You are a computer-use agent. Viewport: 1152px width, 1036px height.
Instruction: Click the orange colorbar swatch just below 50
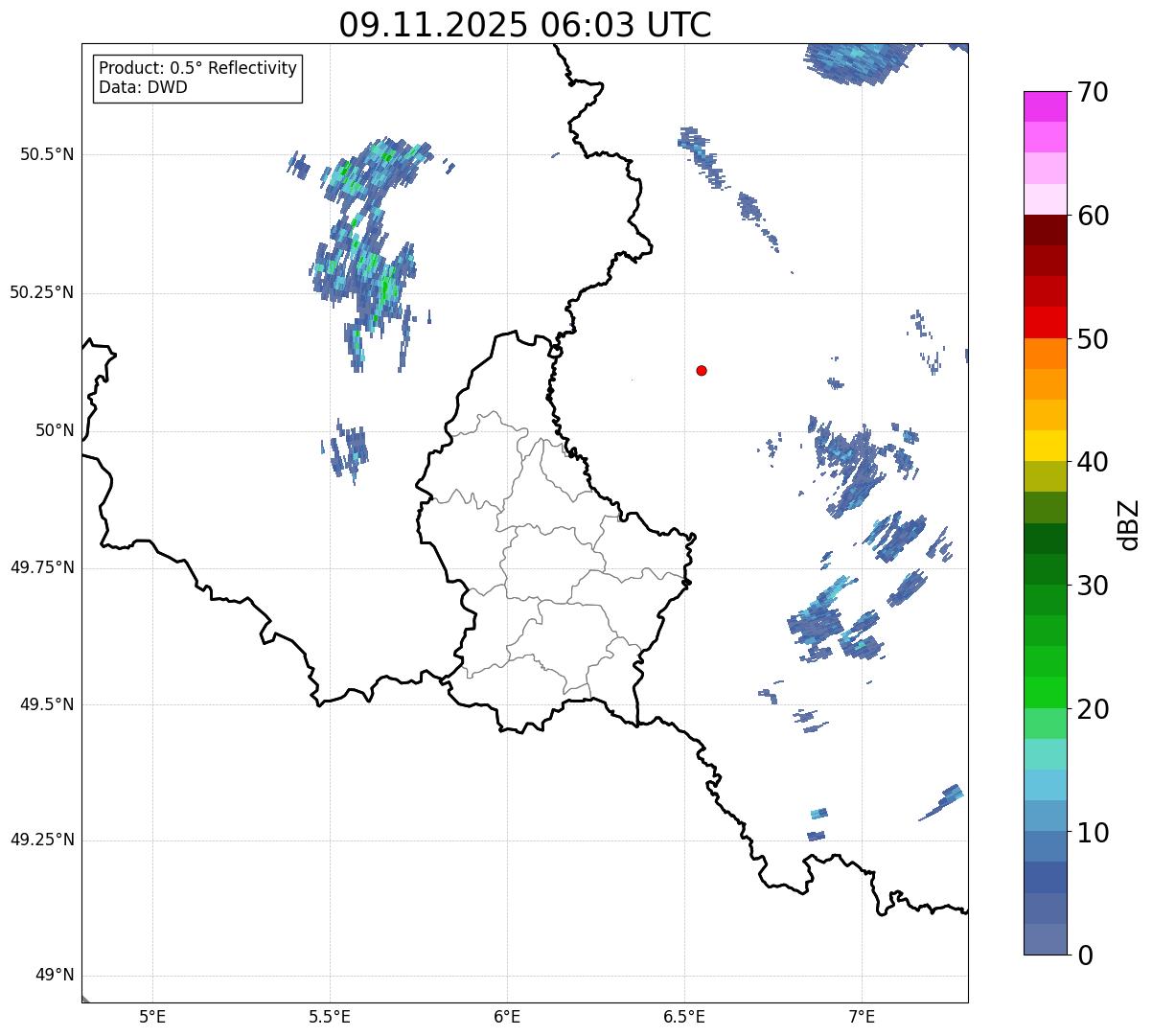point(1045,354)
